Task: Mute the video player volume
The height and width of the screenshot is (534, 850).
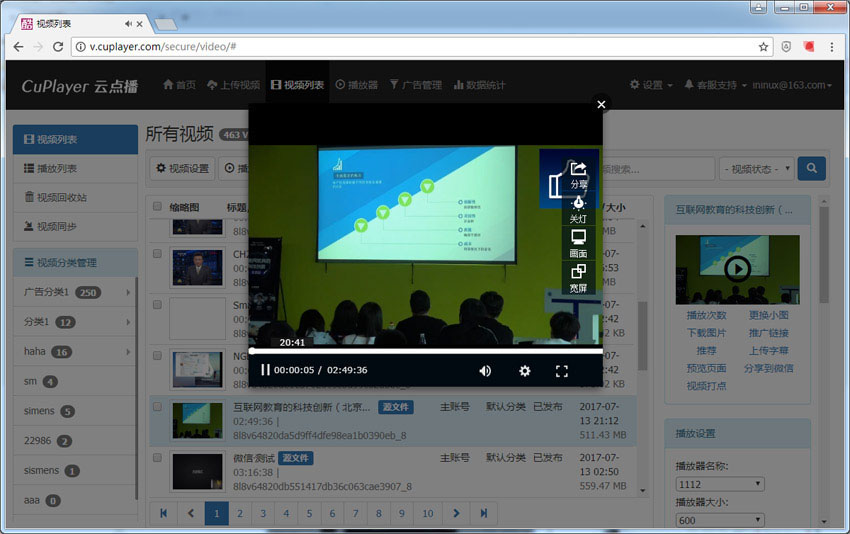Action: click(485, 371)
